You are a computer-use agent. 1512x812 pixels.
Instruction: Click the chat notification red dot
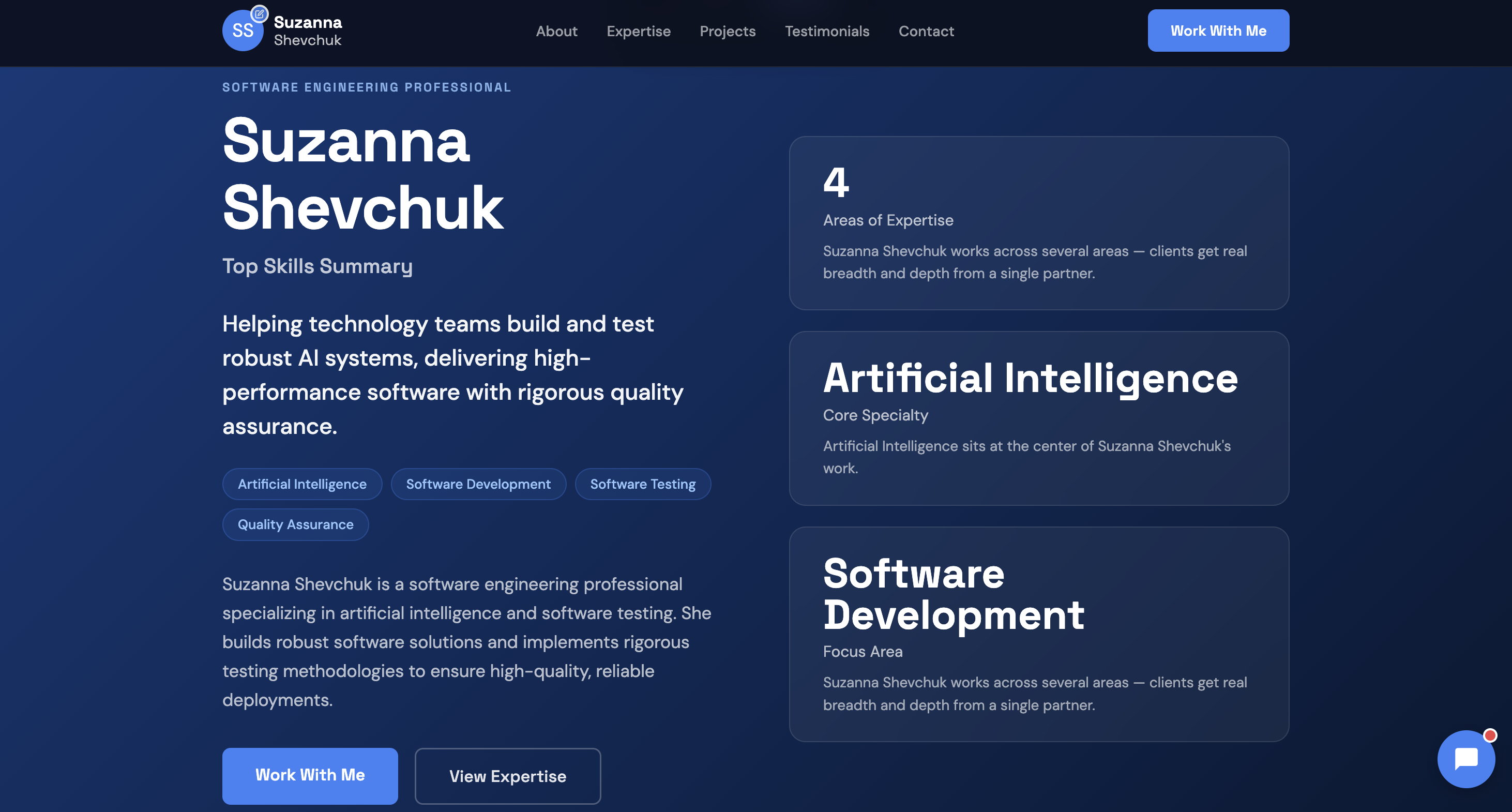point(1489,735)
